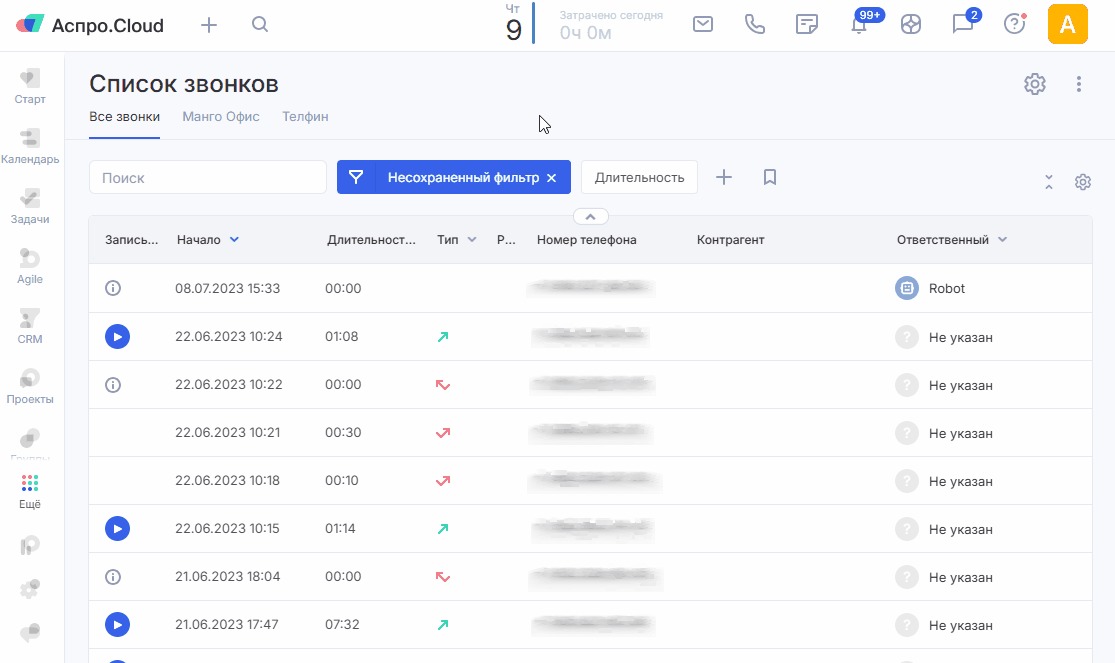Show info for call 08.07.2023 15:33

(x=113, y=288)
